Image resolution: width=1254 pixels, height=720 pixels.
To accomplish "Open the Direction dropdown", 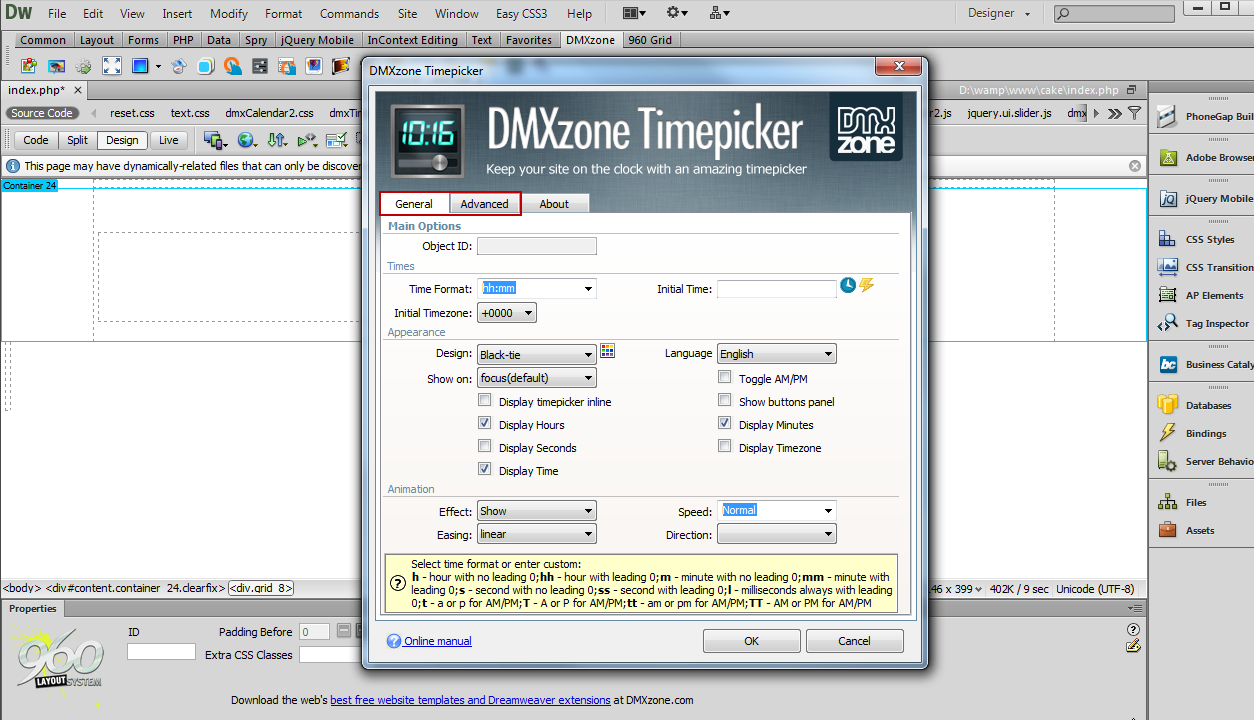I will [x=777, y=535].
